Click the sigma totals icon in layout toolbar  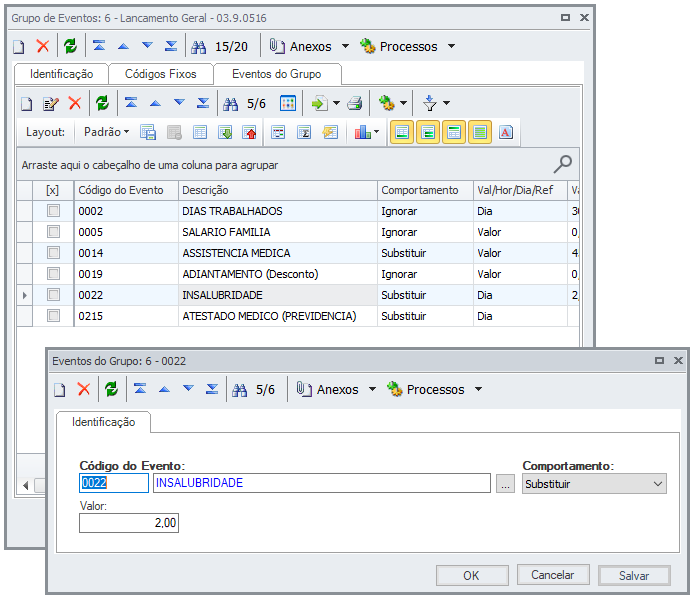point(304,132)
